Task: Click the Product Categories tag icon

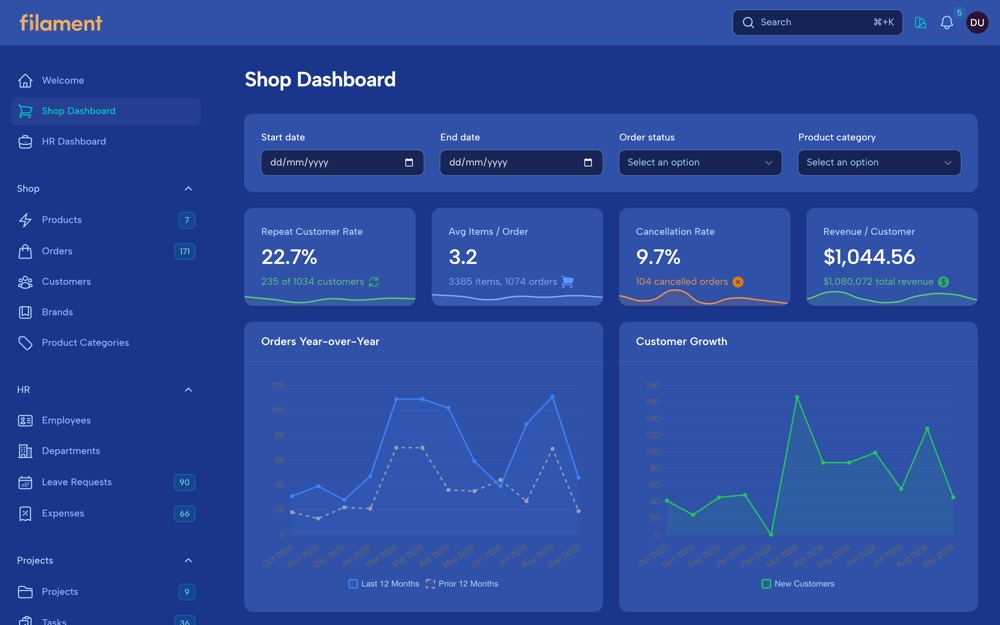Action: pyautogui.click(x=25, y=343)
